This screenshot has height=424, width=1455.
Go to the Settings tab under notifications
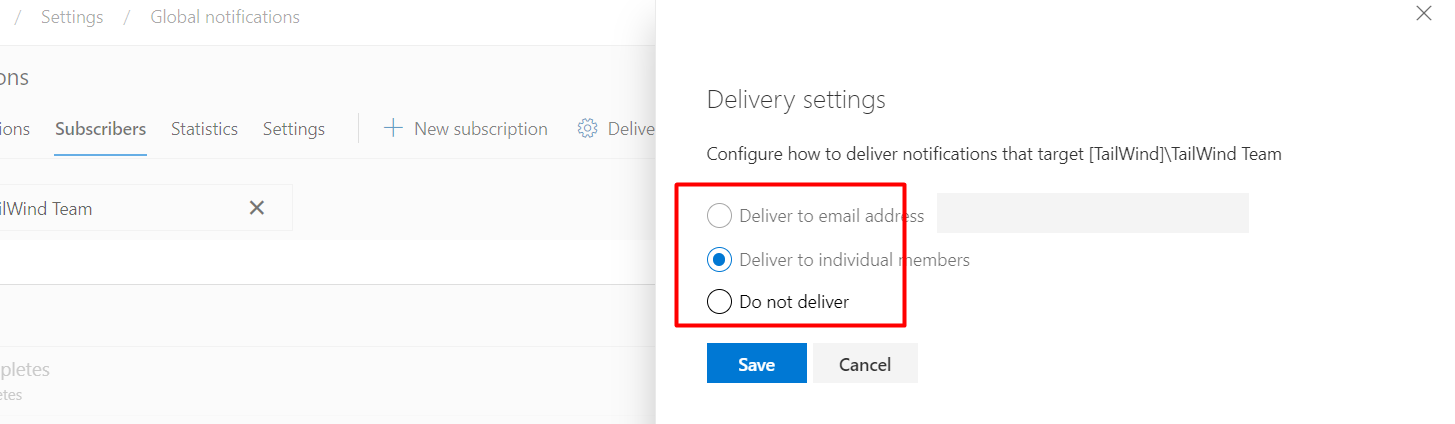294,129
